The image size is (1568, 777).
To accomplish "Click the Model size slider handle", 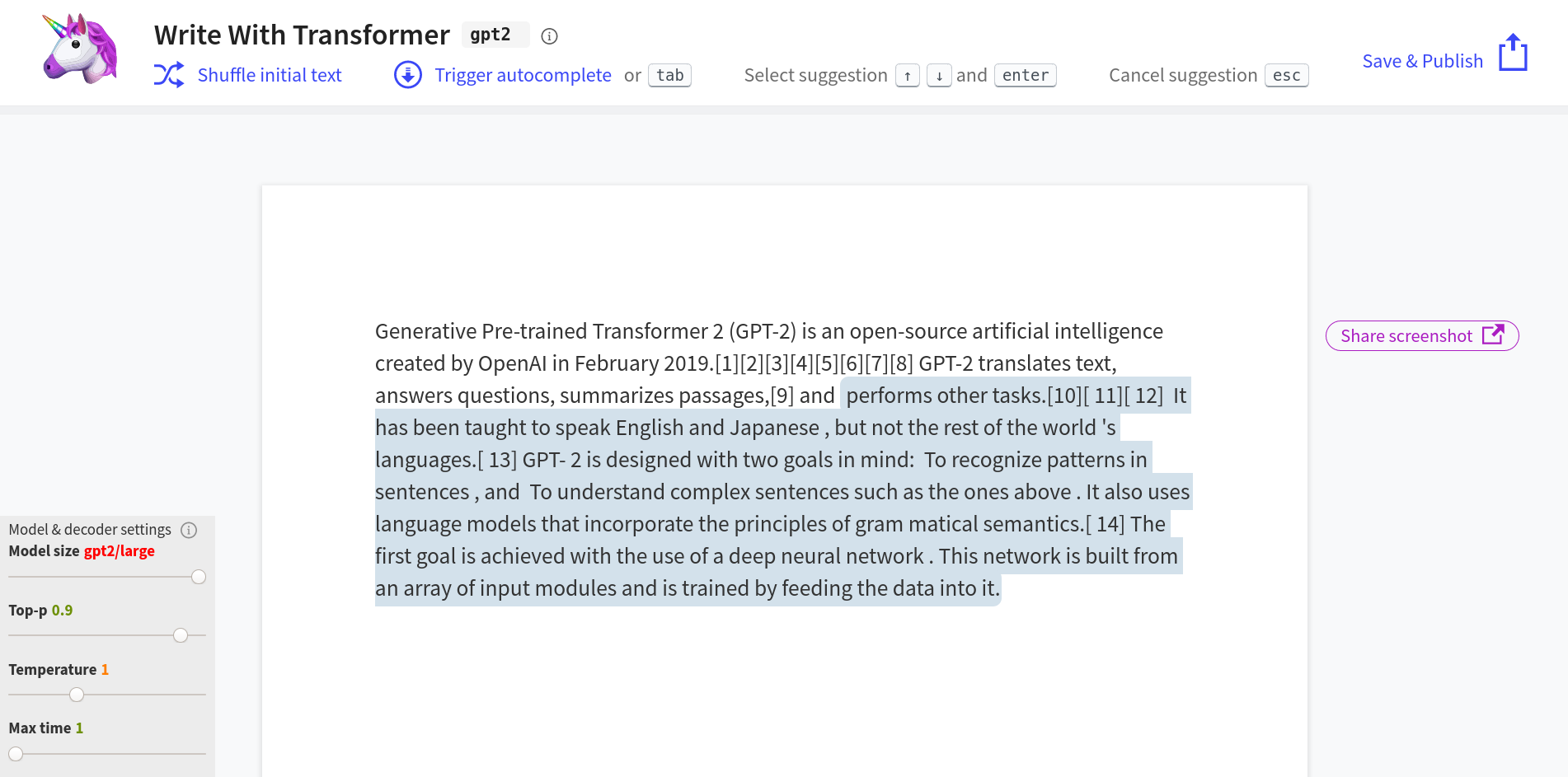I will [199, 577].
